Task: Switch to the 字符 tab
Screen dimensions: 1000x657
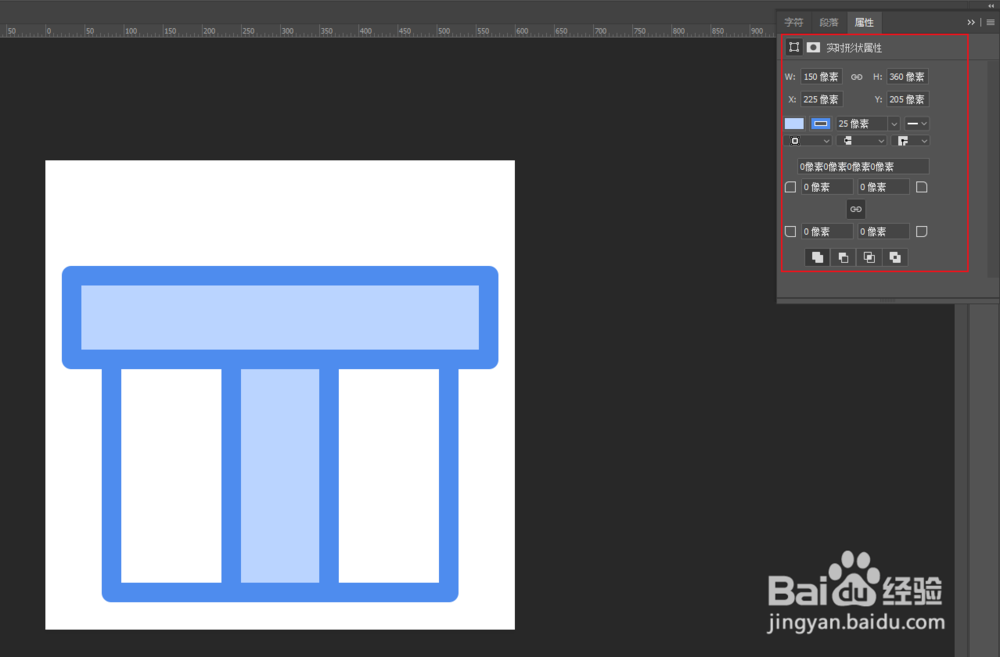Action: [x=794, y=22]
